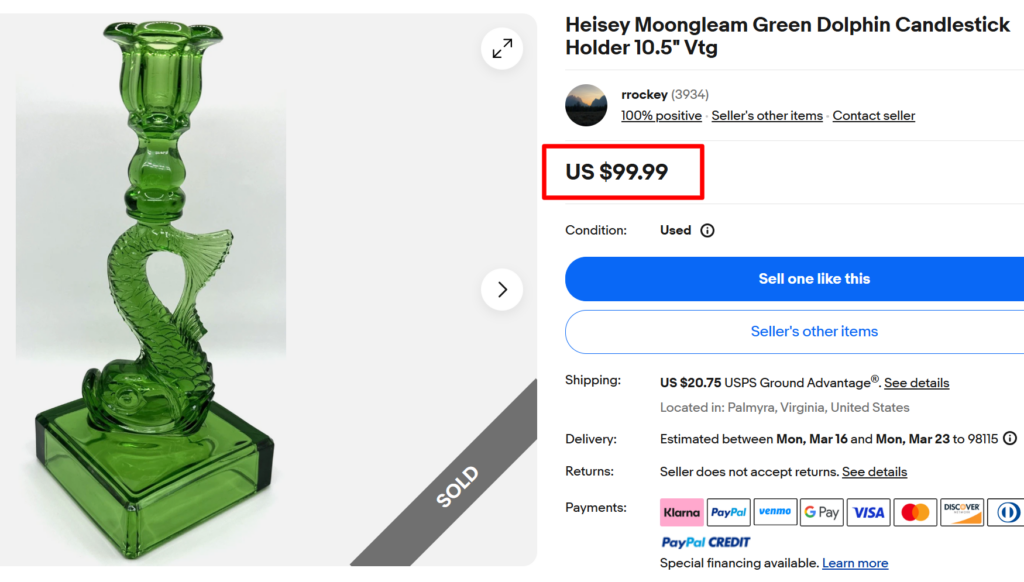
Task: Click the Mastercard payment icon
Action: (915, 512)
